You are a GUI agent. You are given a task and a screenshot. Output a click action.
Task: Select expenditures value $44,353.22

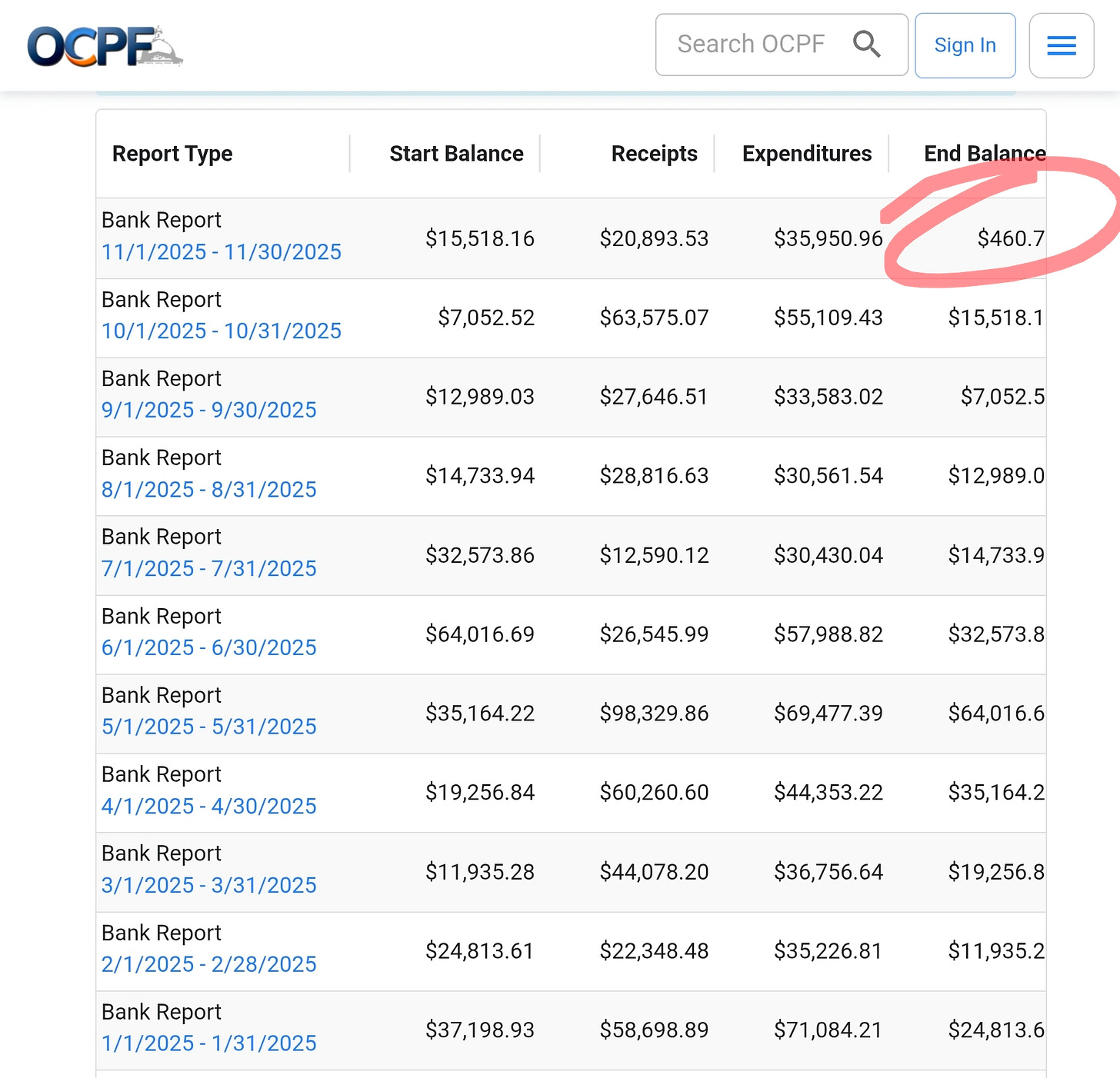[x=828, y=793]
